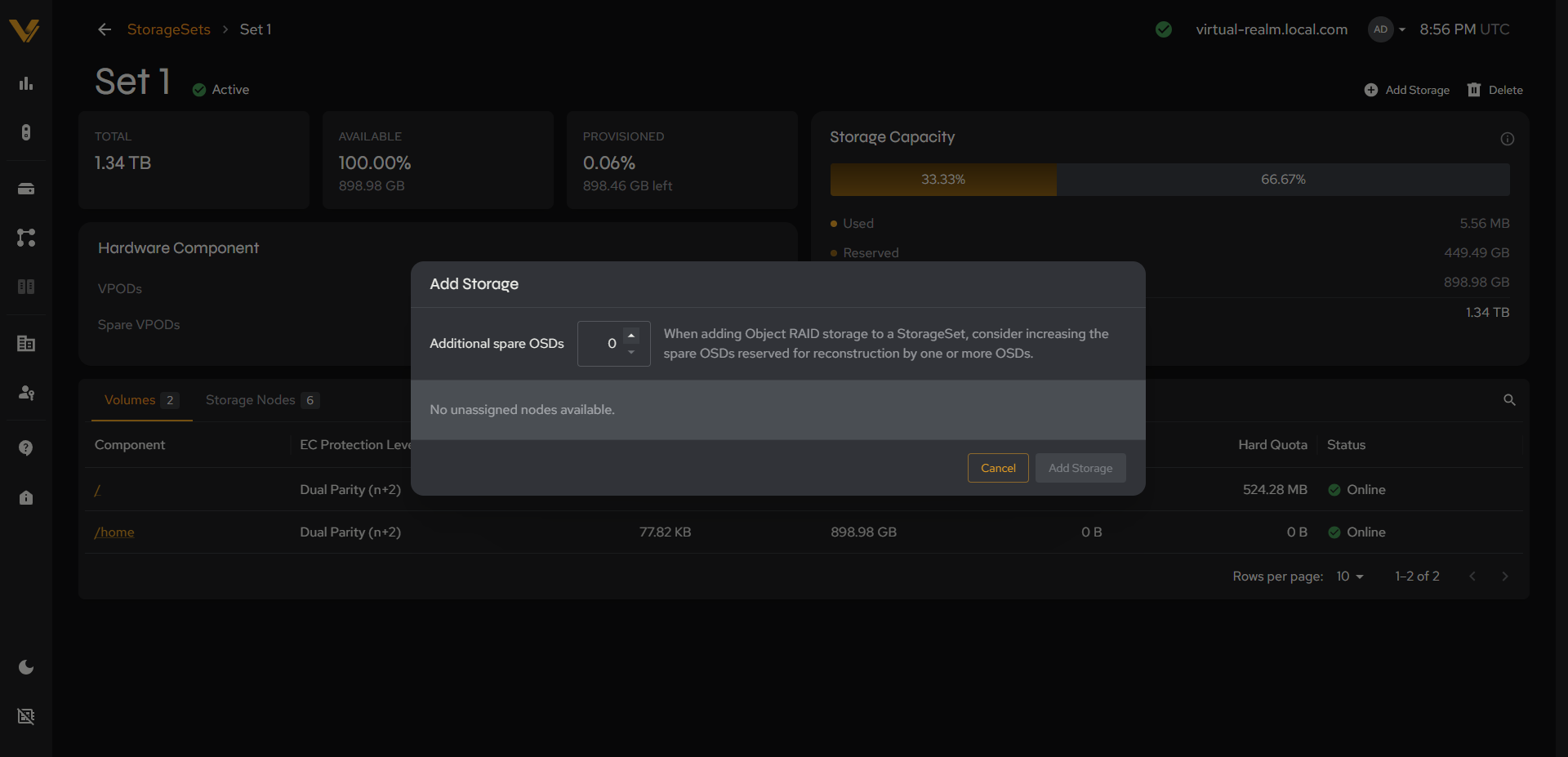Screen dimensions: 1568x757
Task: Open the server racks sidebar icon
Action: 26,287
